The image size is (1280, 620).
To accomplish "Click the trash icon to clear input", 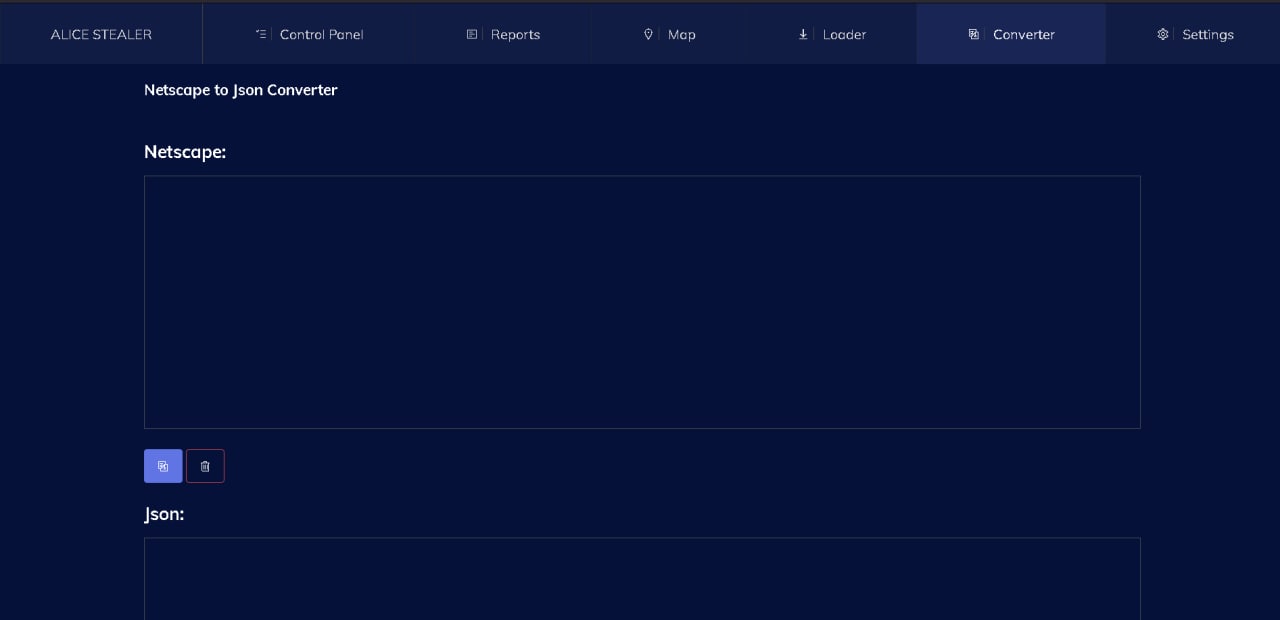I will click(205, 466).
